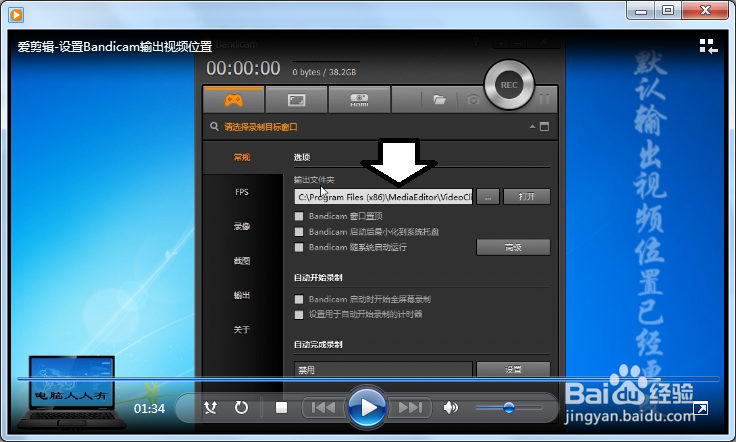Adjust the volume slider

coord(509,408)
